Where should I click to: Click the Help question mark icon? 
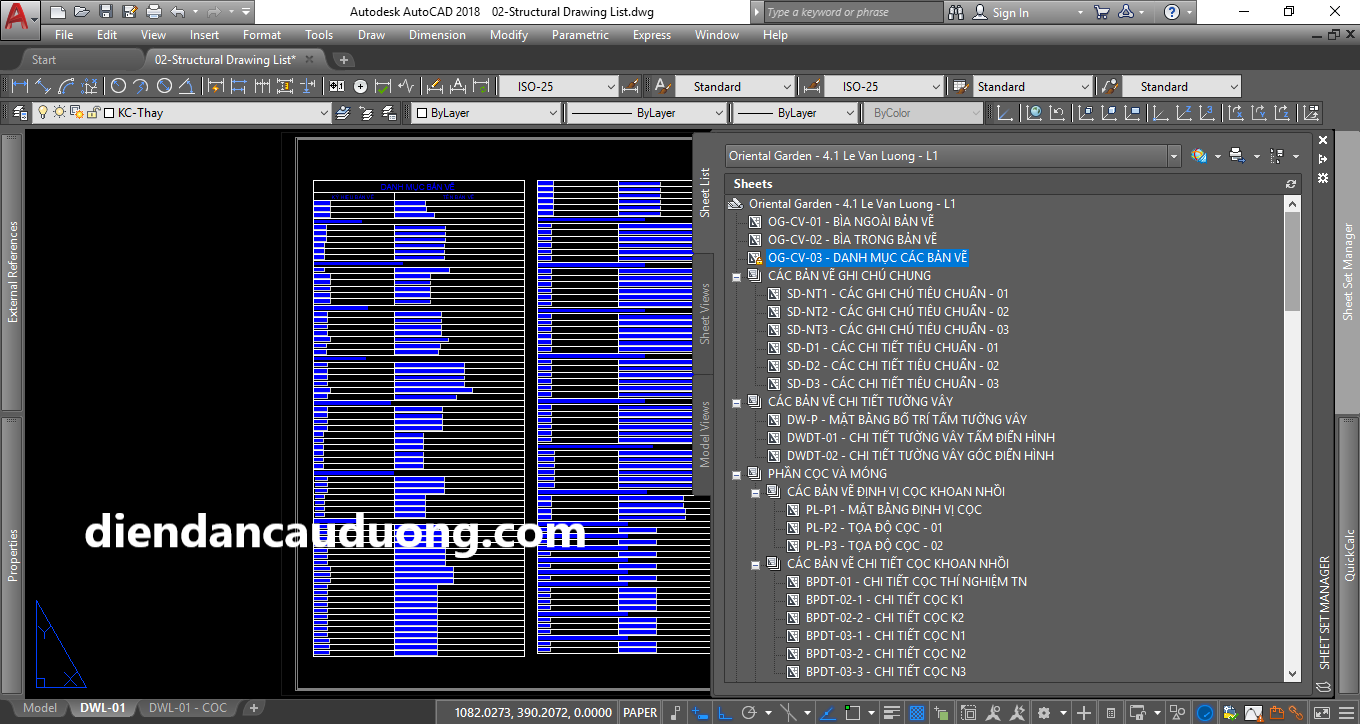[1171, 12]
